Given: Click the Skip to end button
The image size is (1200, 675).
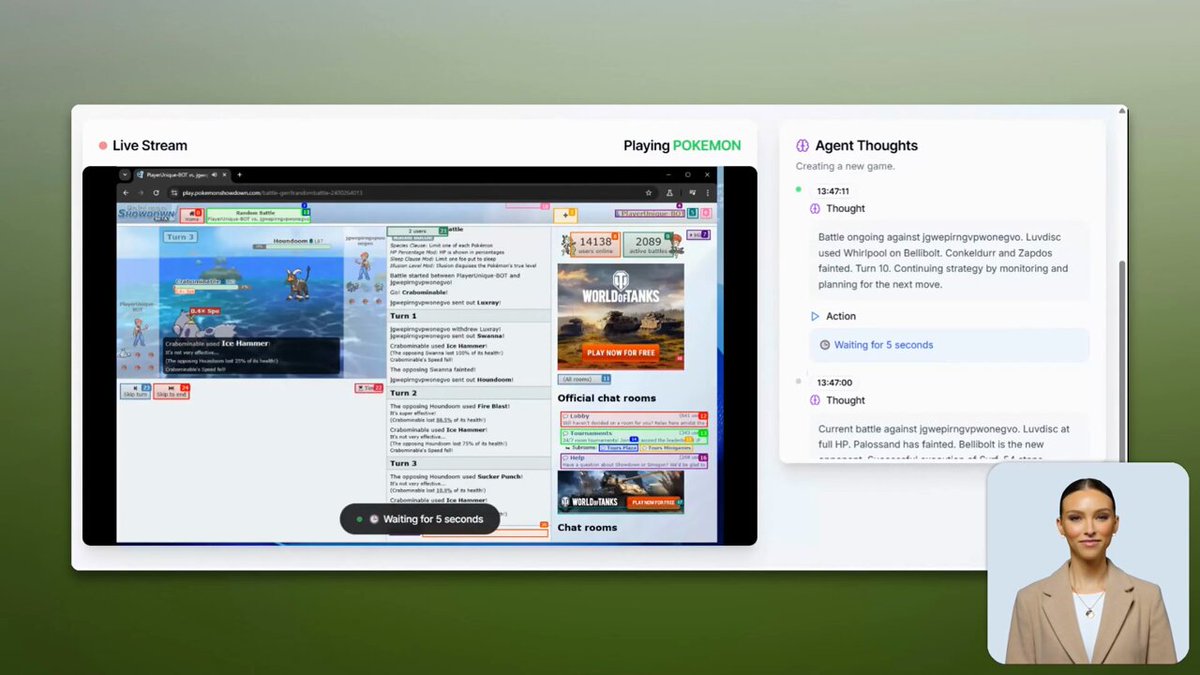Looking at the screenshot, I should point(171,391).
